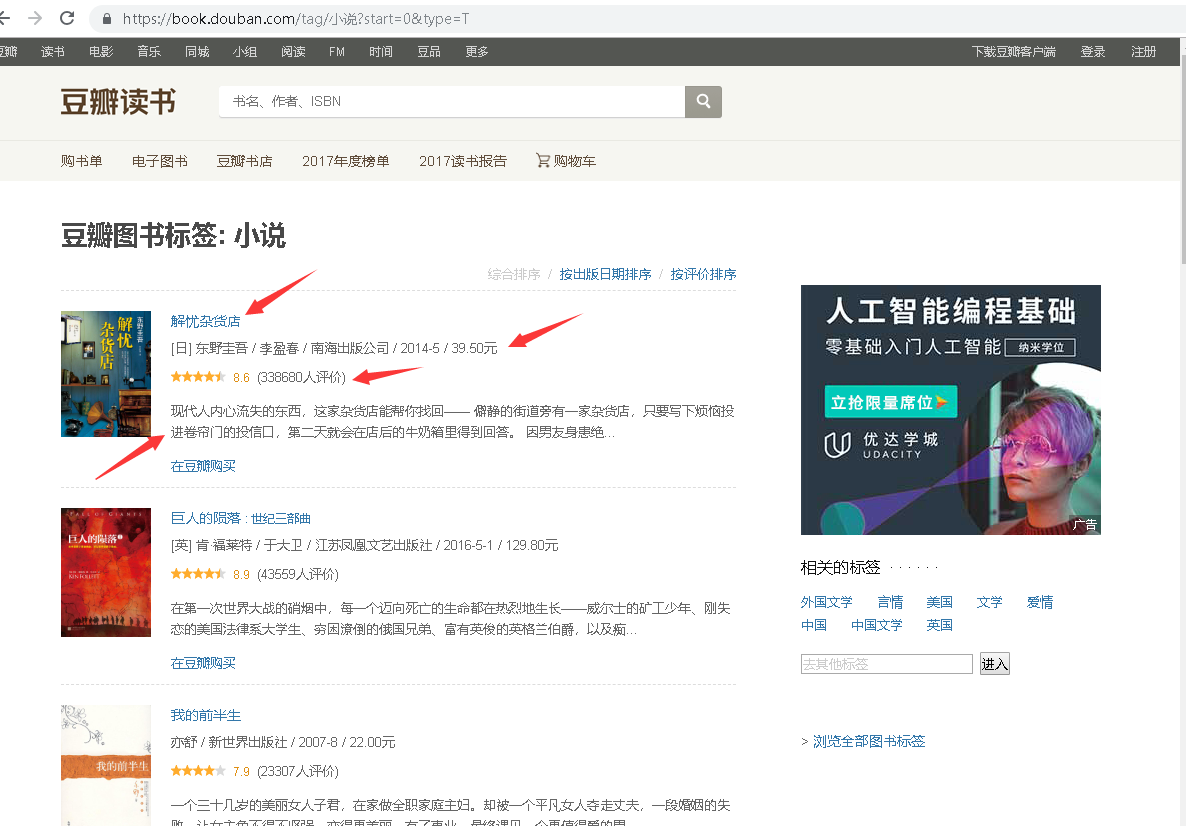Click the 进入 button
1186x826 pixels.
pos(995,663)
